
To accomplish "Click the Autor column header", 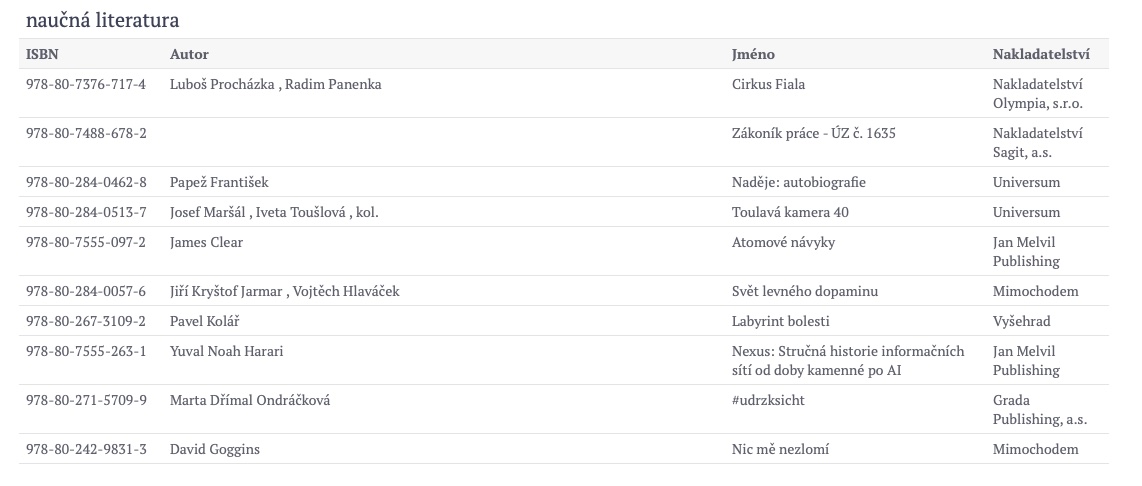I will coord(189,55).
